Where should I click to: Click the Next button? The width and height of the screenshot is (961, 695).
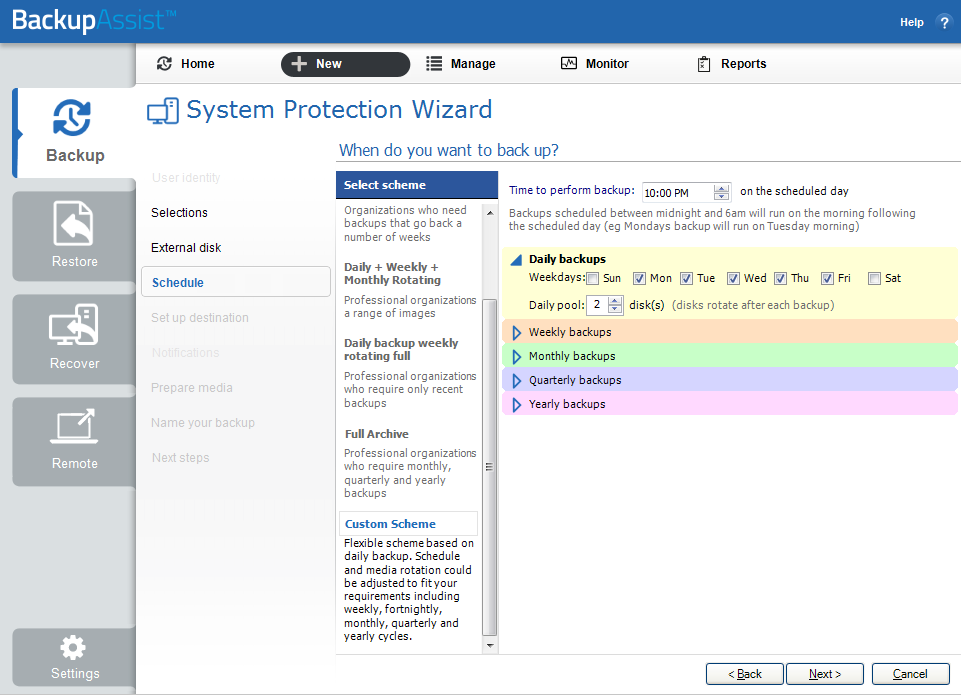pos(824,674)
